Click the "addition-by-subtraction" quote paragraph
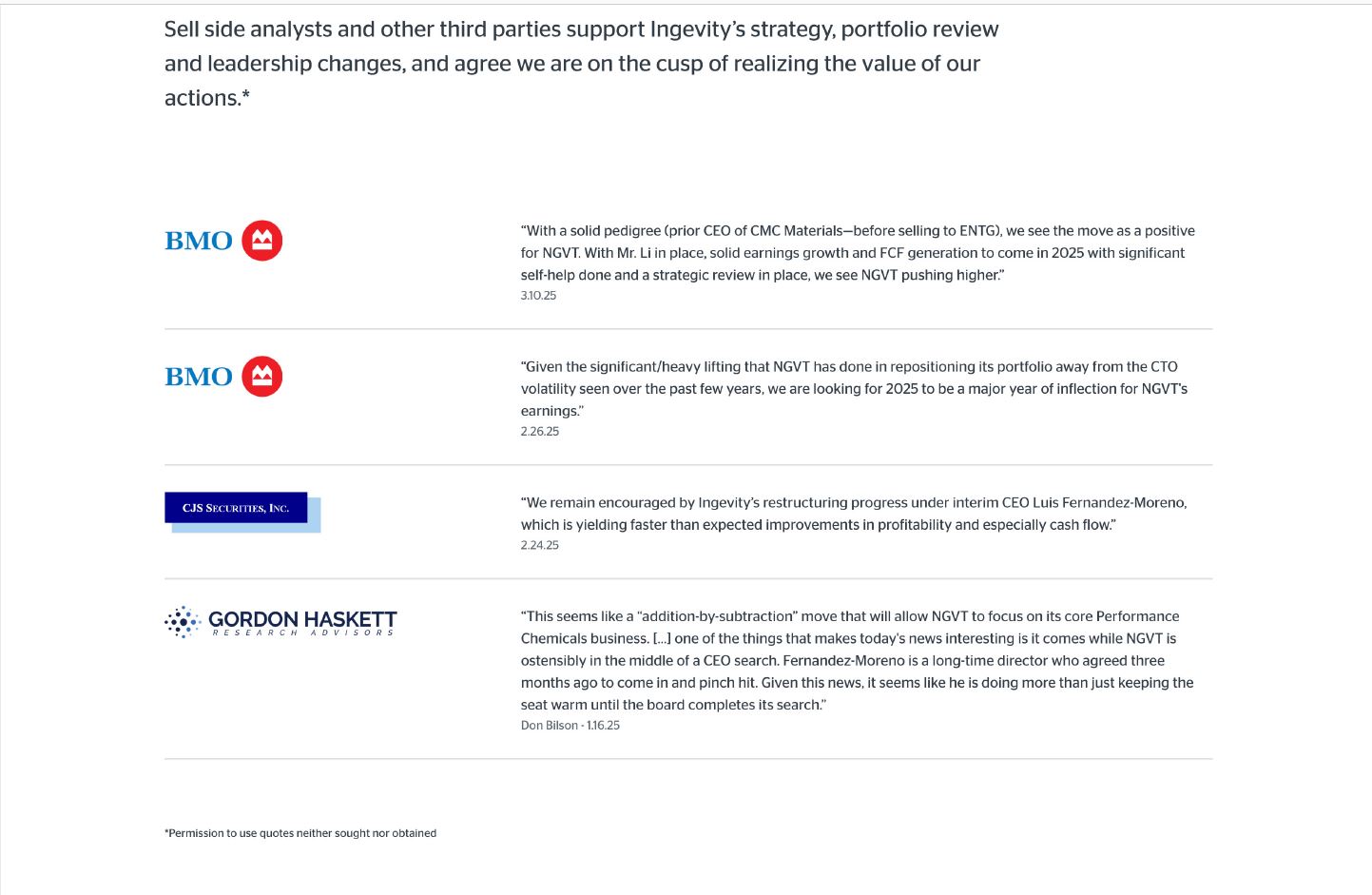The height and width of the screenshot is (895, 1372). click(x=856, y=660)
